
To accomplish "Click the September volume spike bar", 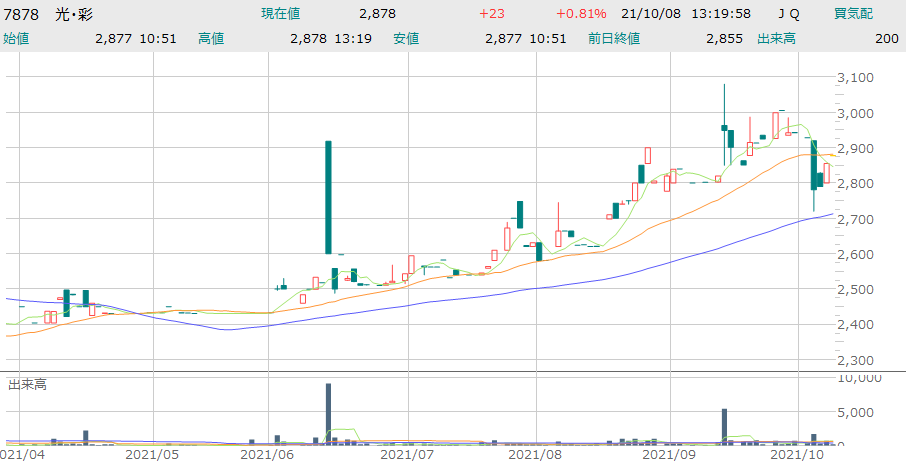I will (x=723, y=425).
